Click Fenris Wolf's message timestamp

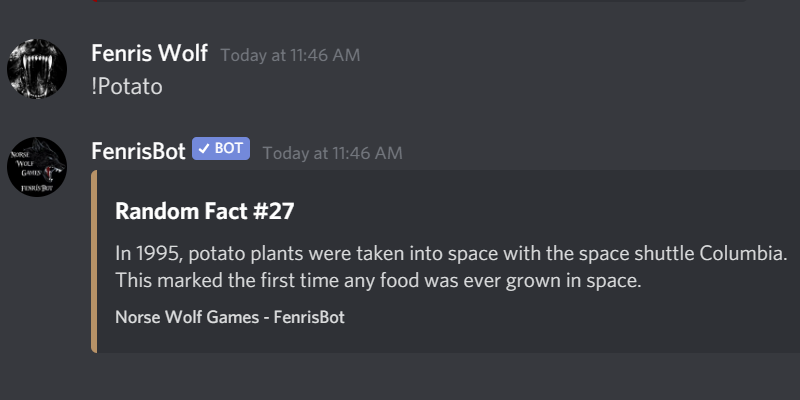(x=290, y=55)
